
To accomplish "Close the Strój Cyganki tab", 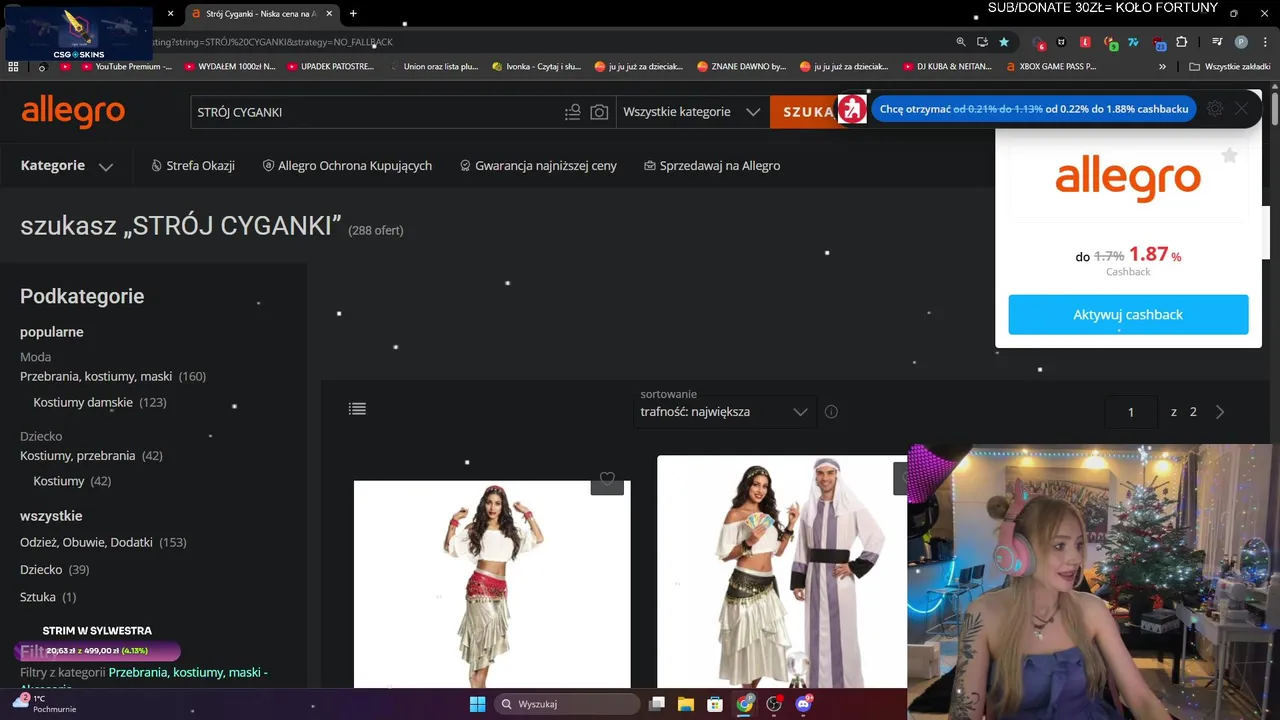I will point(331,14).
